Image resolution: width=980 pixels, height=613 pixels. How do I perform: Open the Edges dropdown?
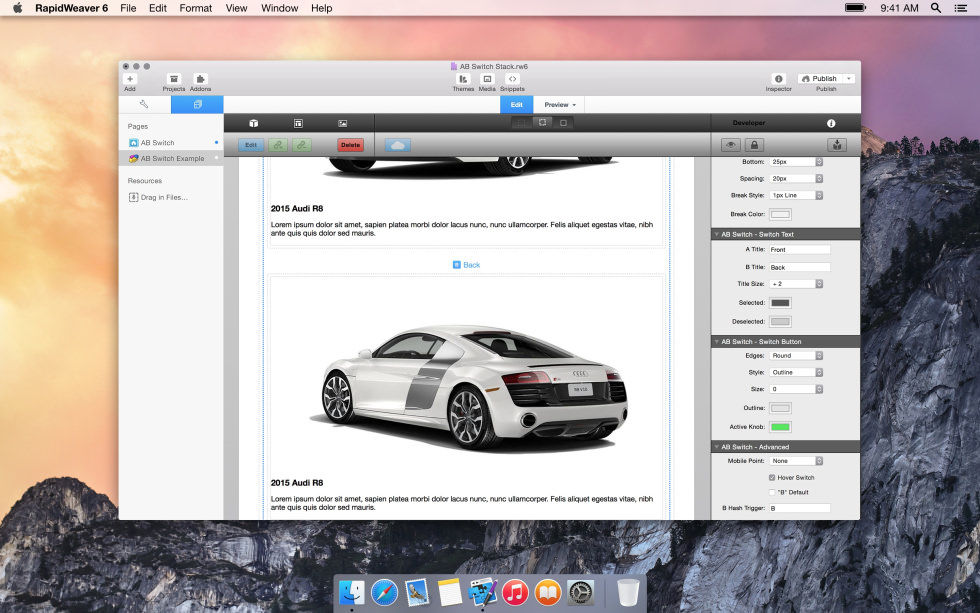pos(796,356)
